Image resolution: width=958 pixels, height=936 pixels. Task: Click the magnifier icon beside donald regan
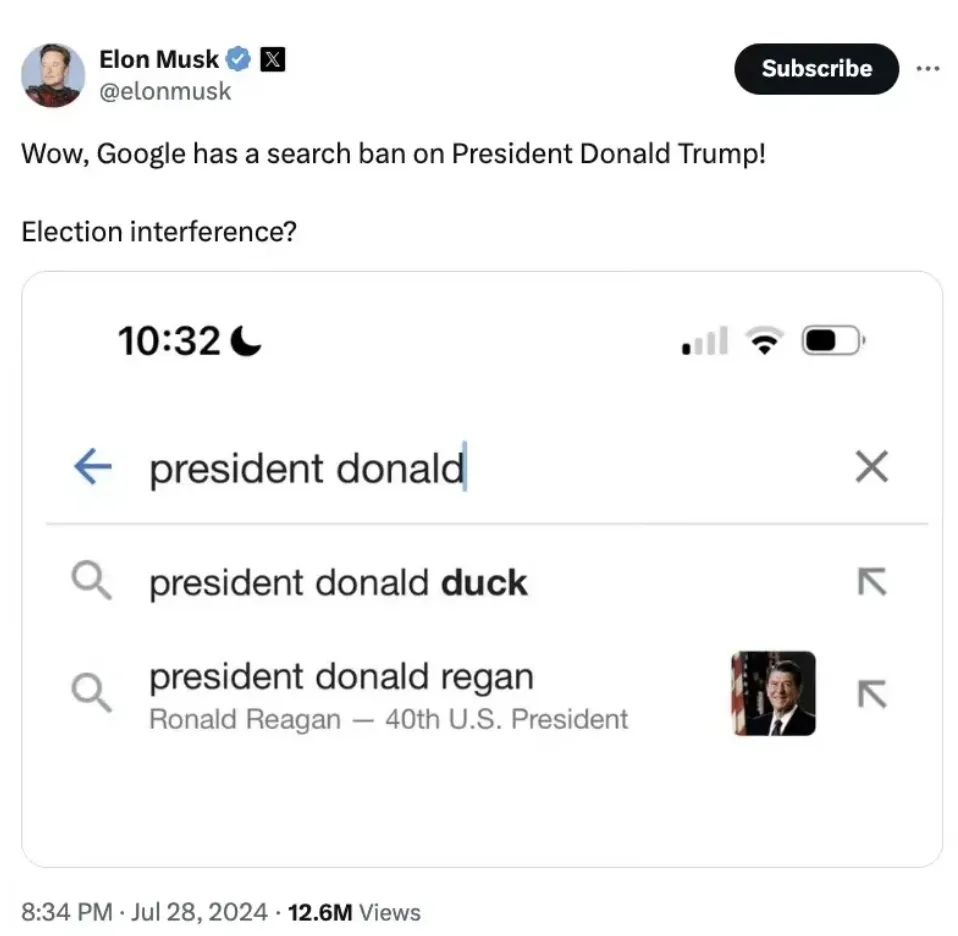point(91,692)
